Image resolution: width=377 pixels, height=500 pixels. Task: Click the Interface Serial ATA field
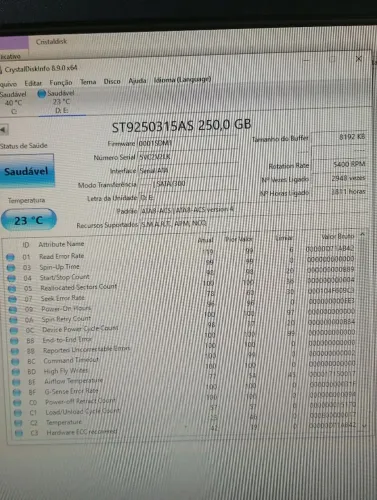click(188, 170)
